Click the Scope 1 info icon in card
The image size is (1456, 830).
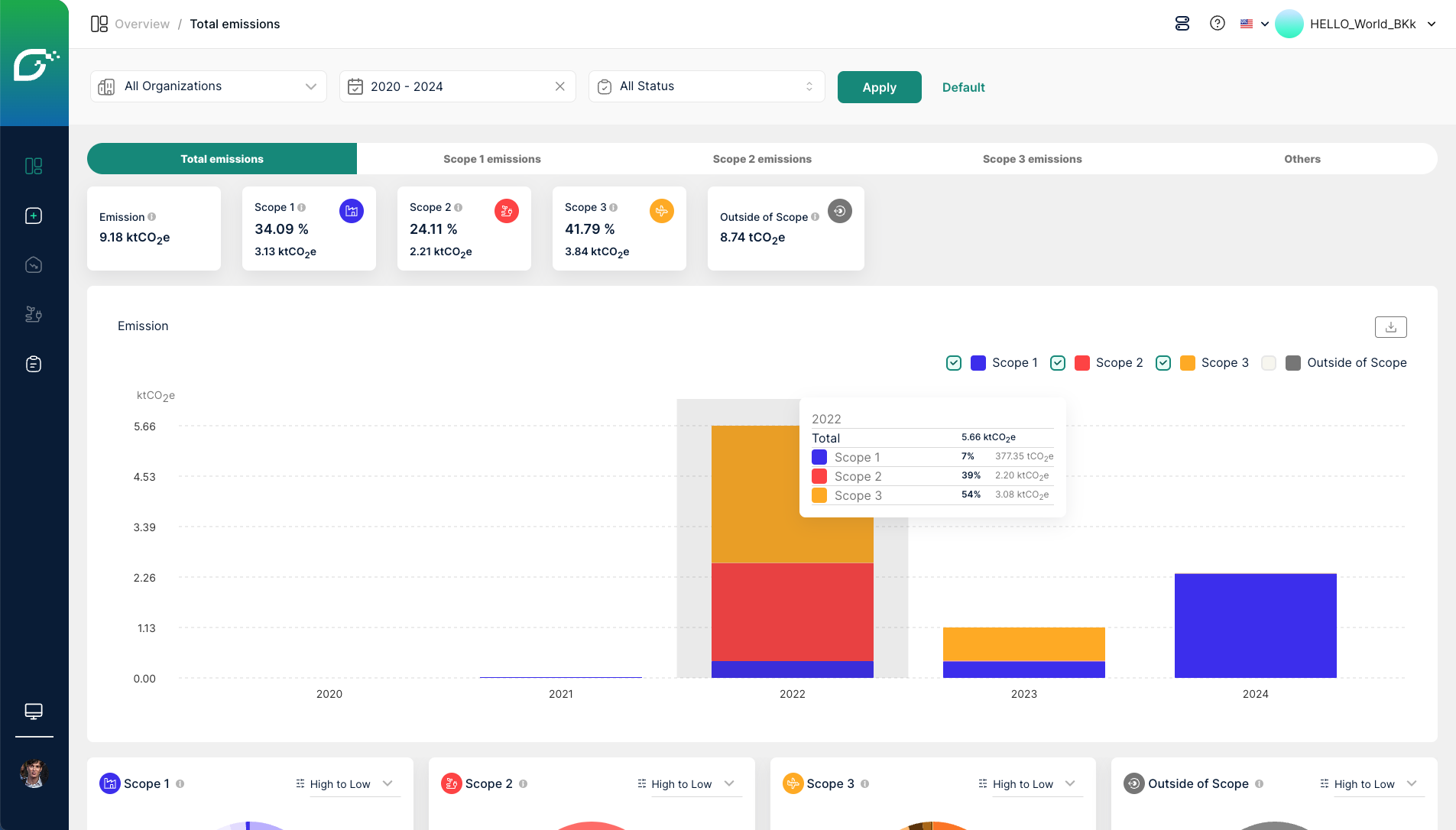pos(302,208)
